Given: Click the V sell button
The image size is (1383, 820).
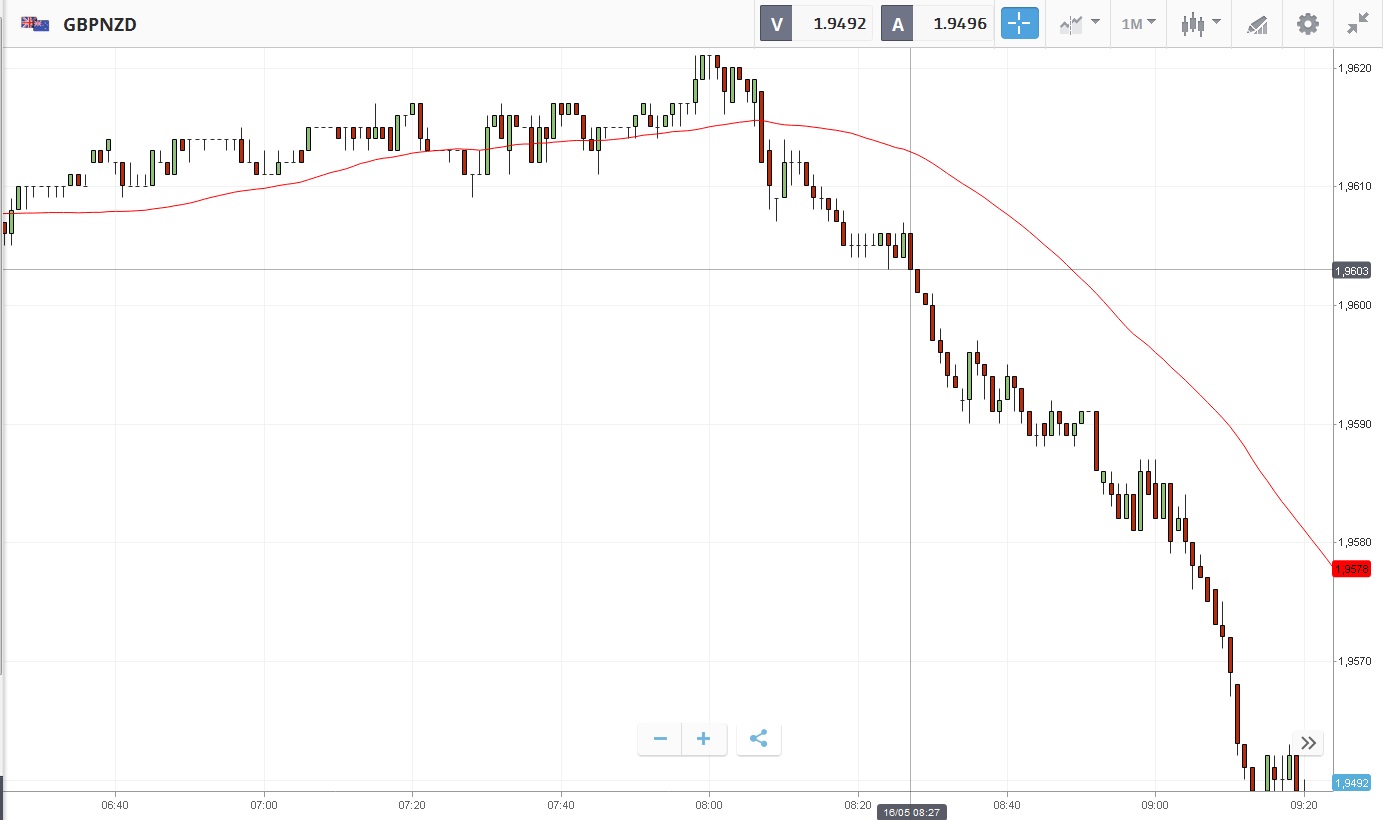Looking at the screenshot, I should click(777, 24).
